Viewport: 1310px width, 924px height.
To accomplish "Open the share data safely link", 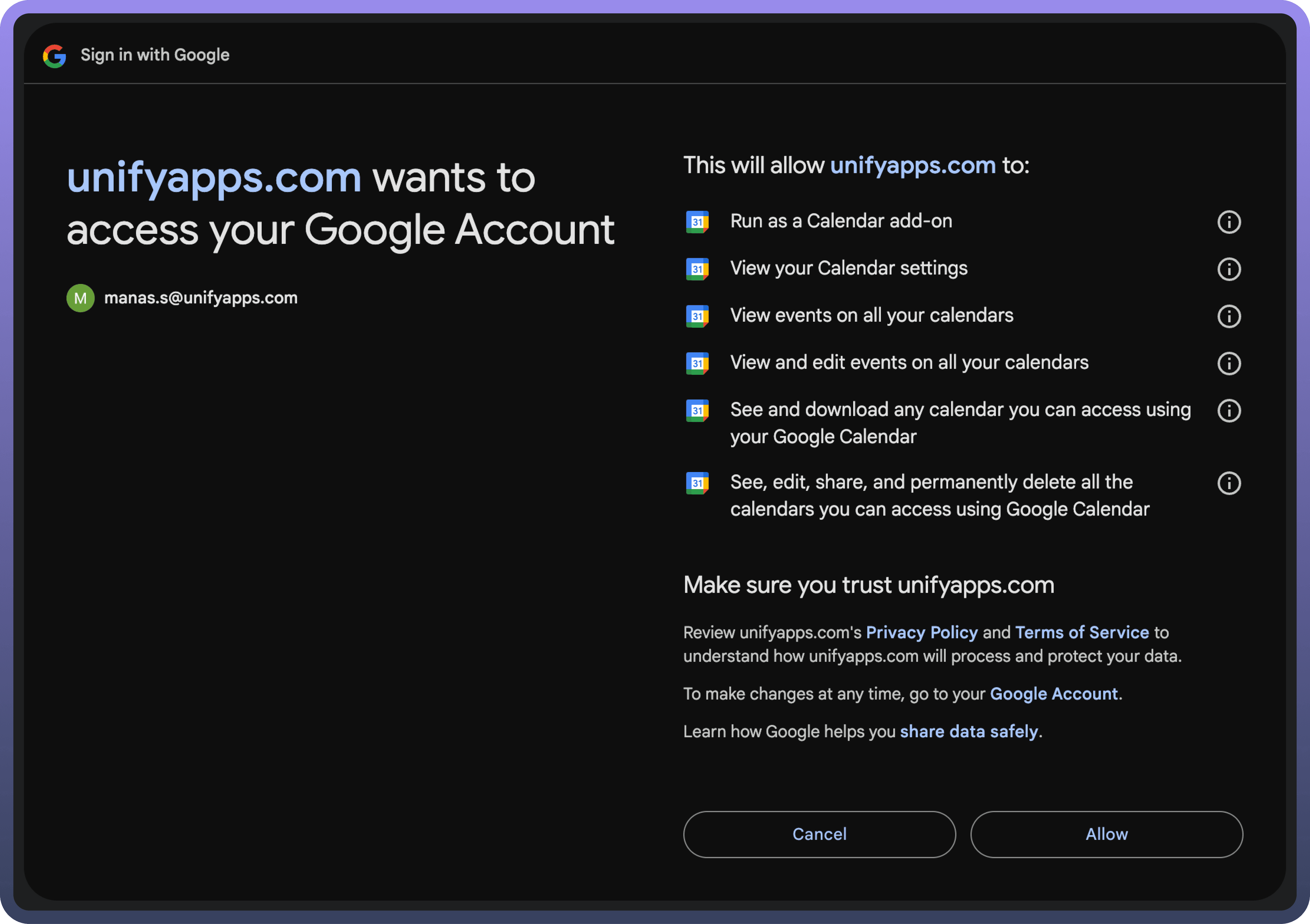I will click(969, 732).
